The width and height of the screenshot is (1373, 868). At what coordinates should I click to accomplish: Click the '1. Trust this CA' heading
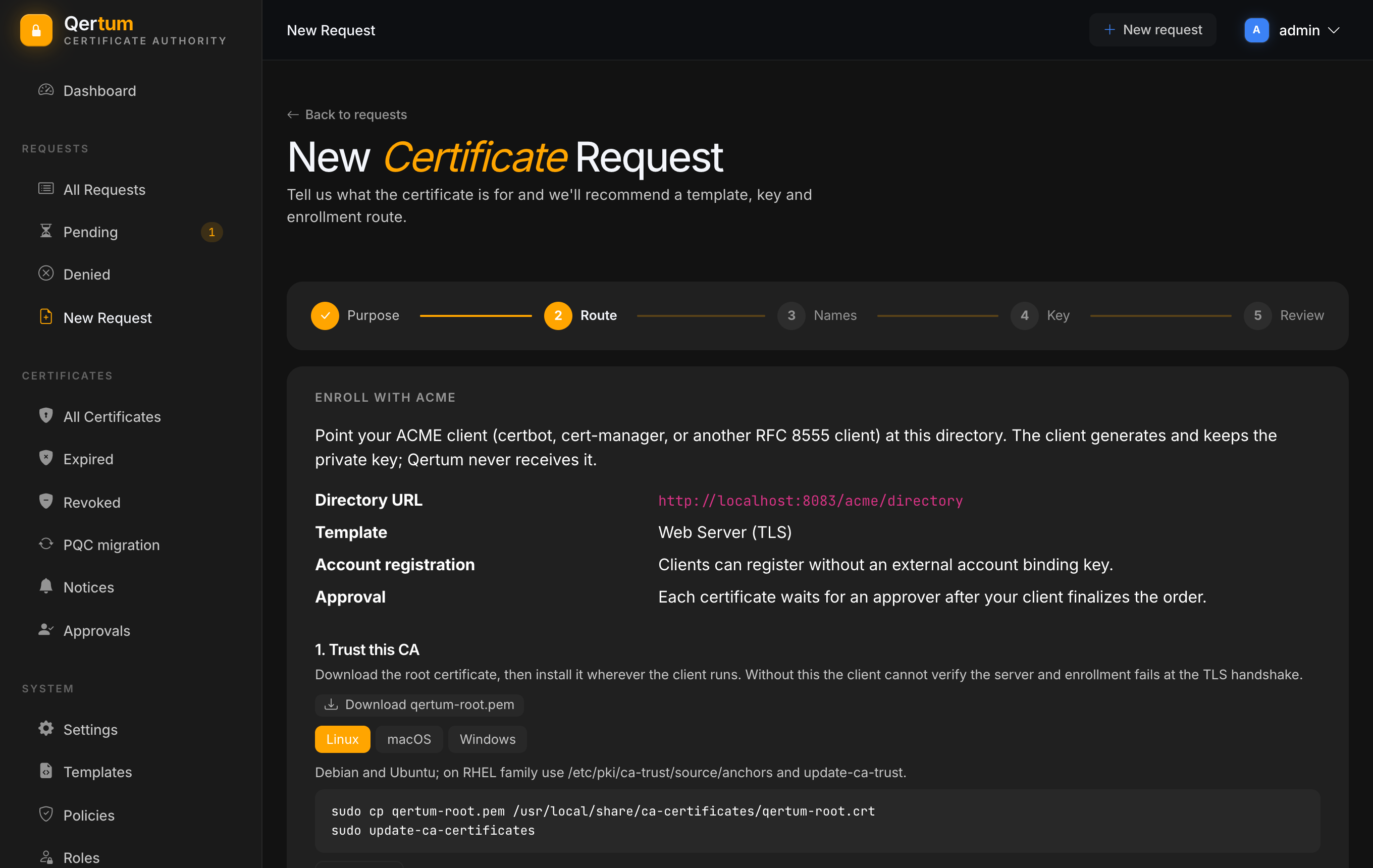pos(367,649)
